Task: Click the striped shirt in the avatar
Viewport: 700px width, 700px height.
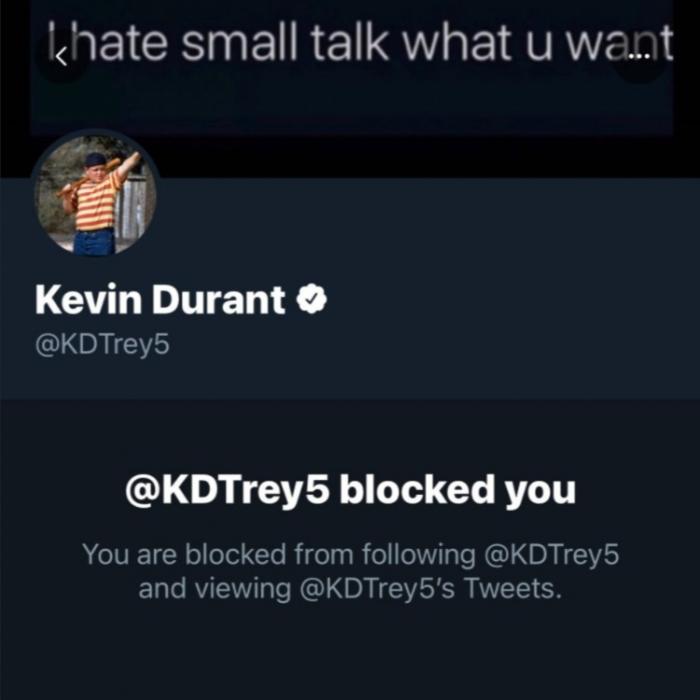Action: coord(96,202)
